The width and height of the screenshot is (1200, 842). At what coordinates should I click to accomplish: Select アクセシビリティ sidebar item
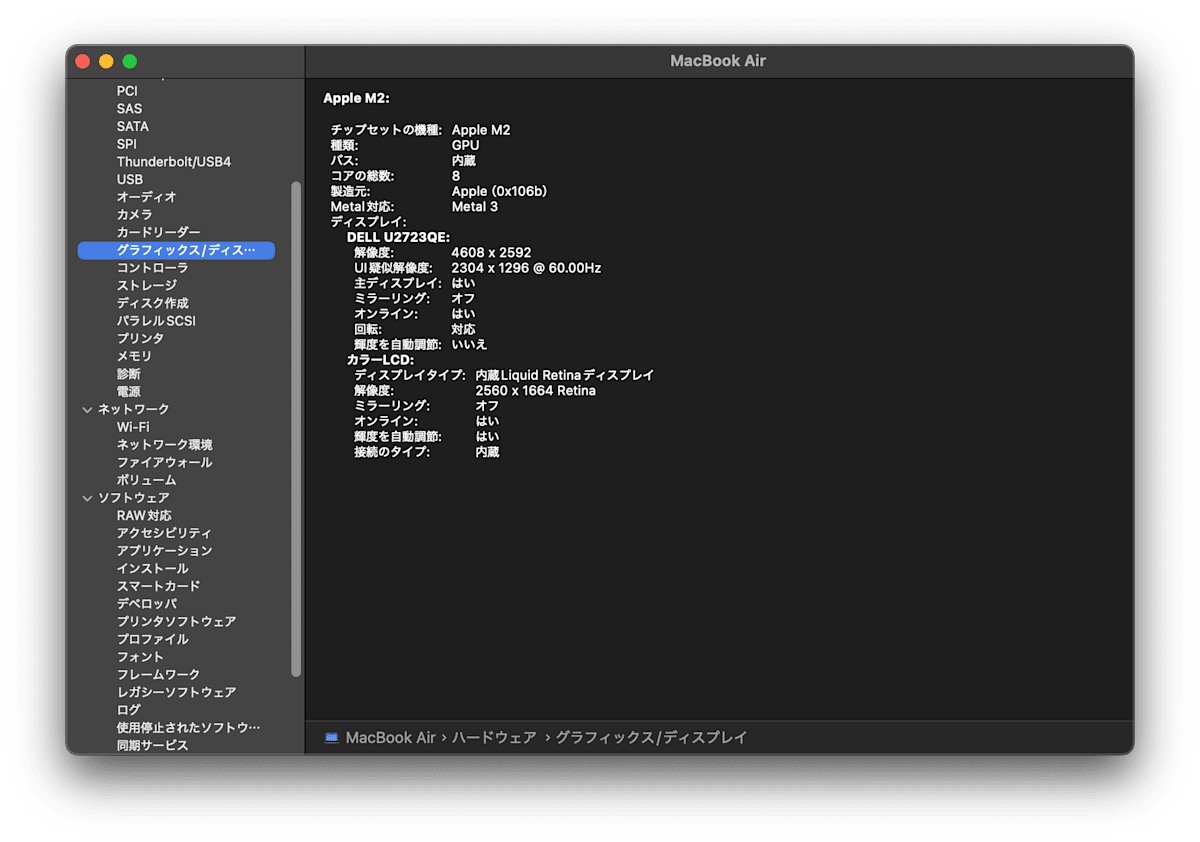(164, 533)
